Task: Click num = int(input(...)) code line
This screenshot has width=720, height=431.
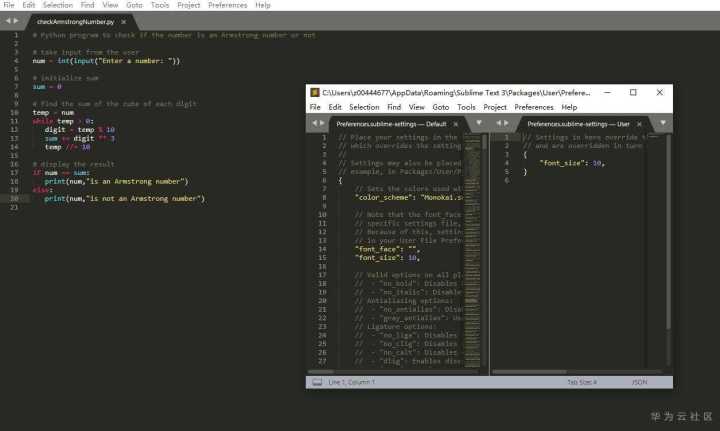Action: [x=106, y=61]
